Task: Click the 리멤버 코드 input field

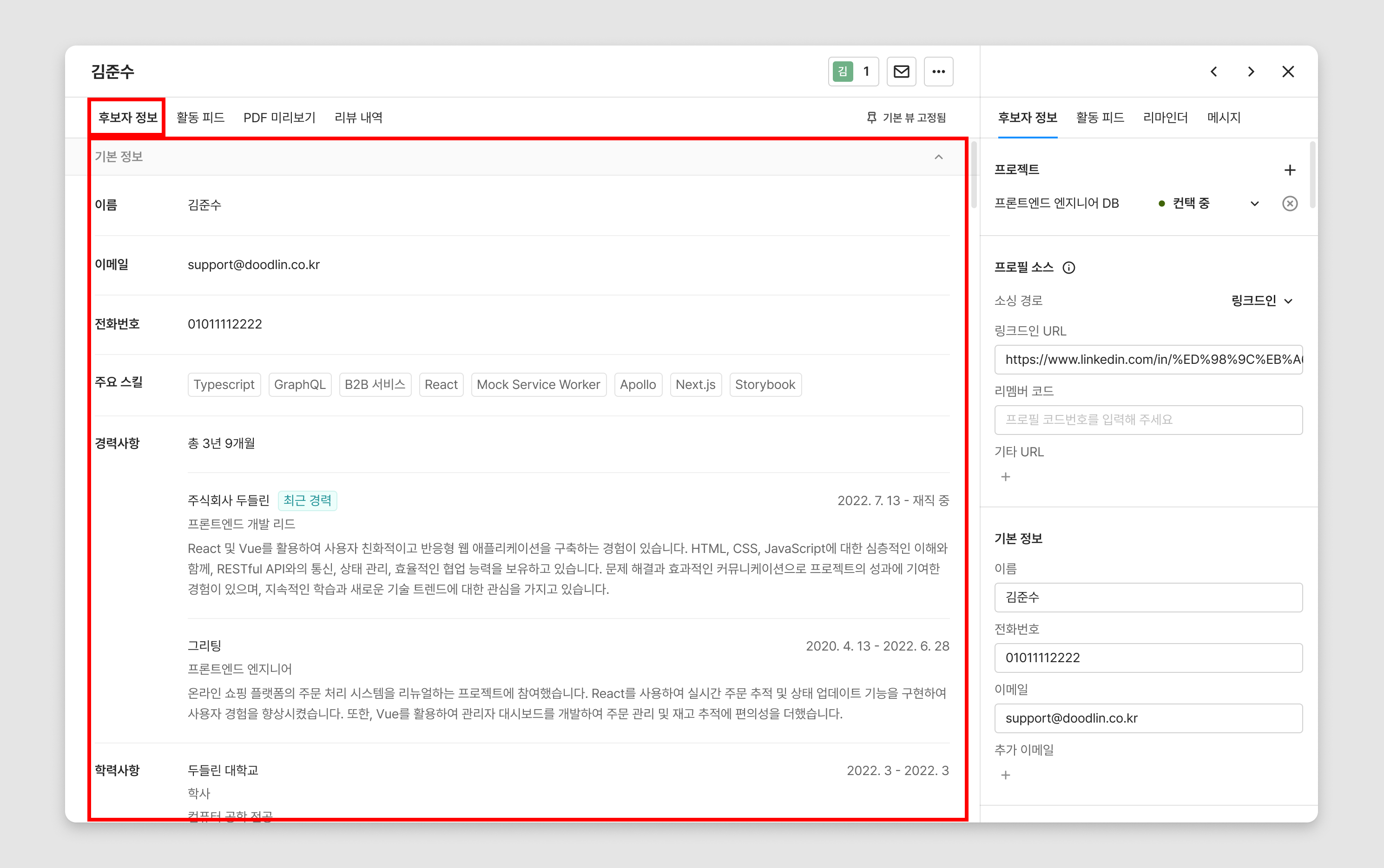Action: point(1148,420)
